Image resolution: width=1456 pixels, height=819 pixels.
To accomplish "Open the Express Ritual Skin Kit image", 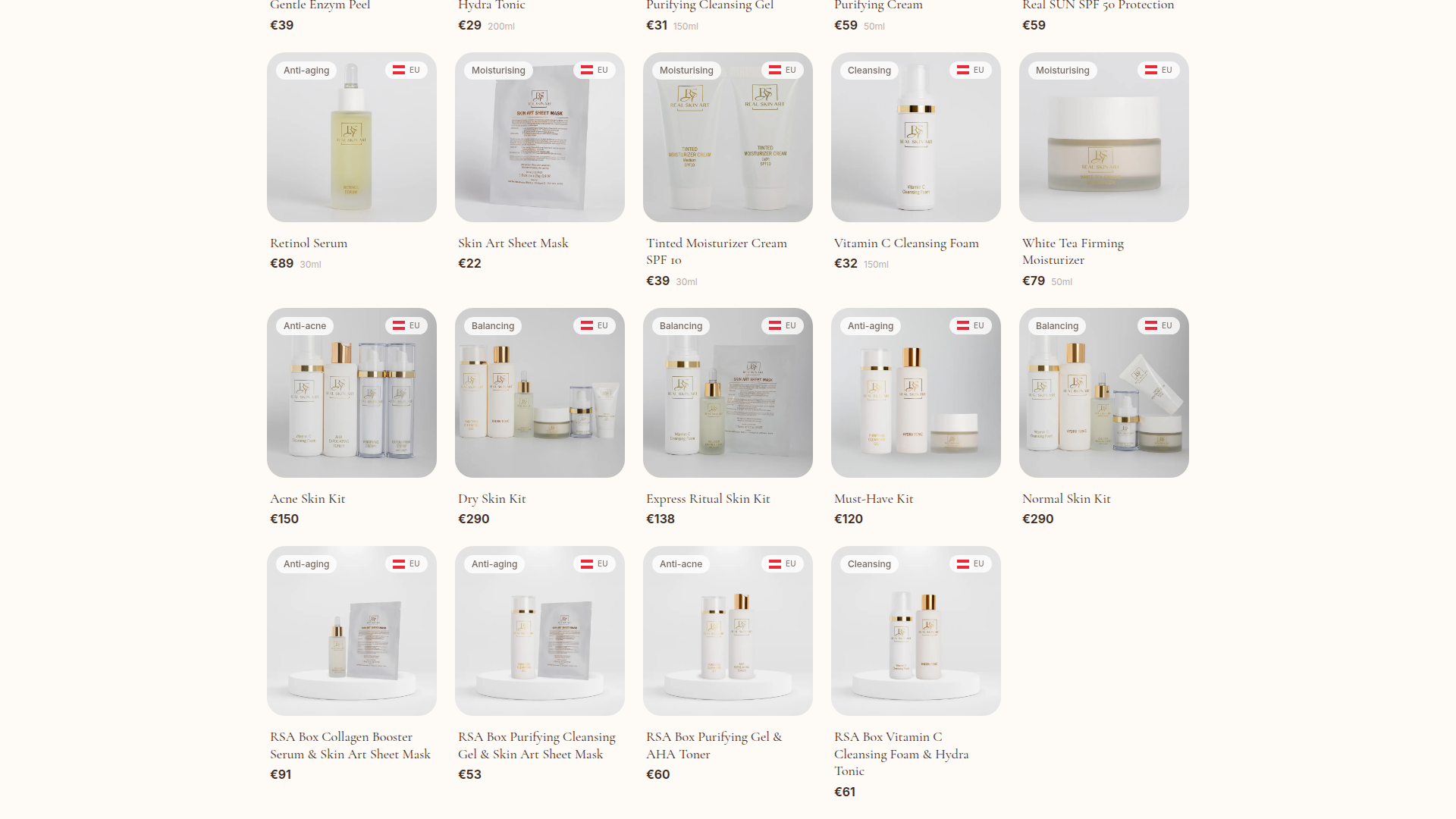I will pos(728,393).
